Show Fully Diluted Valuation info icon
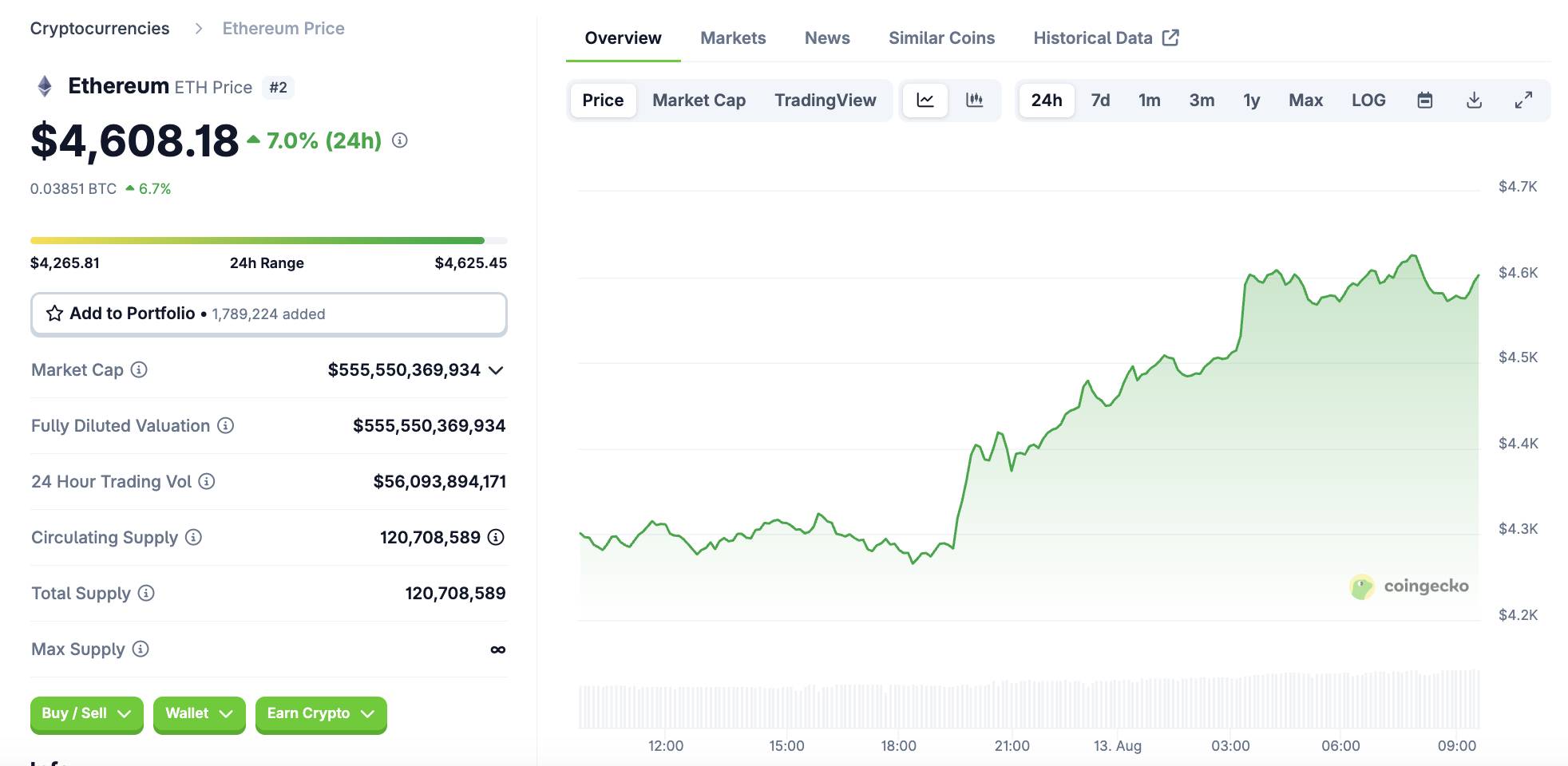 click(x=226, y=425)
